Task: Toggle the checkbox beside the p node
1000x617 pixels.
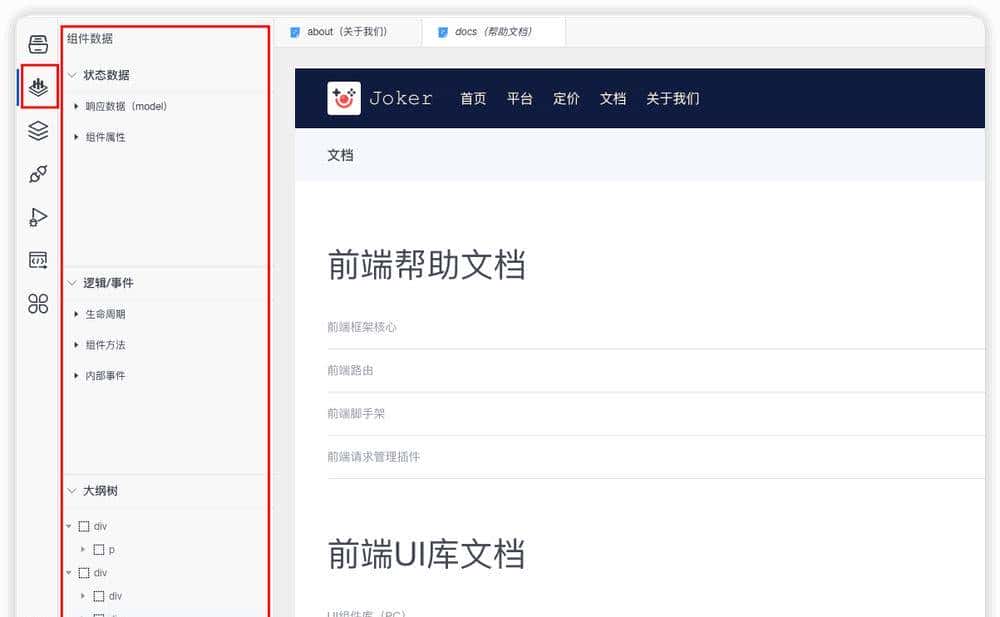Action: pos(98,549)
